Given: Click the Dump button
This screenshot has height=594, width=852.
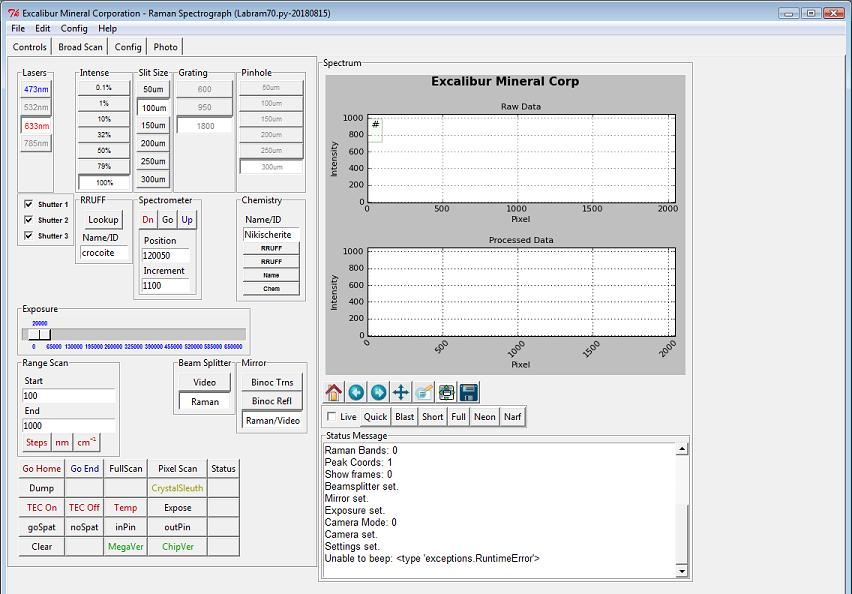Looking at the screenshot, I should click(x=42, y=488).
